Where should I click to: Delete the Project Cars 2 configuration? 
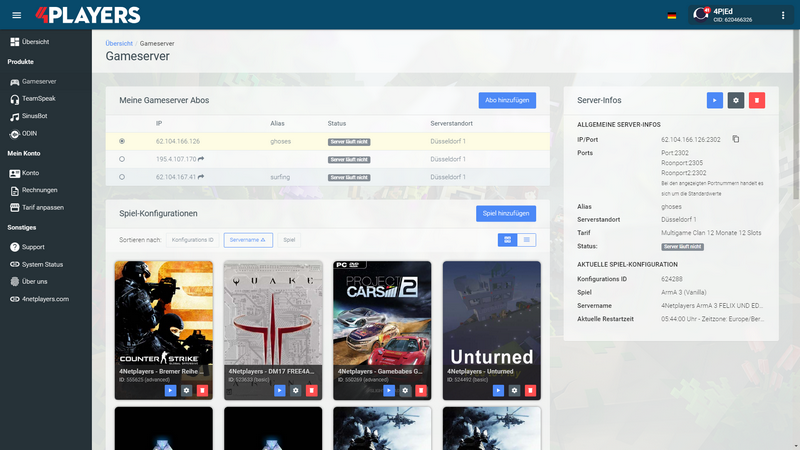419,390
